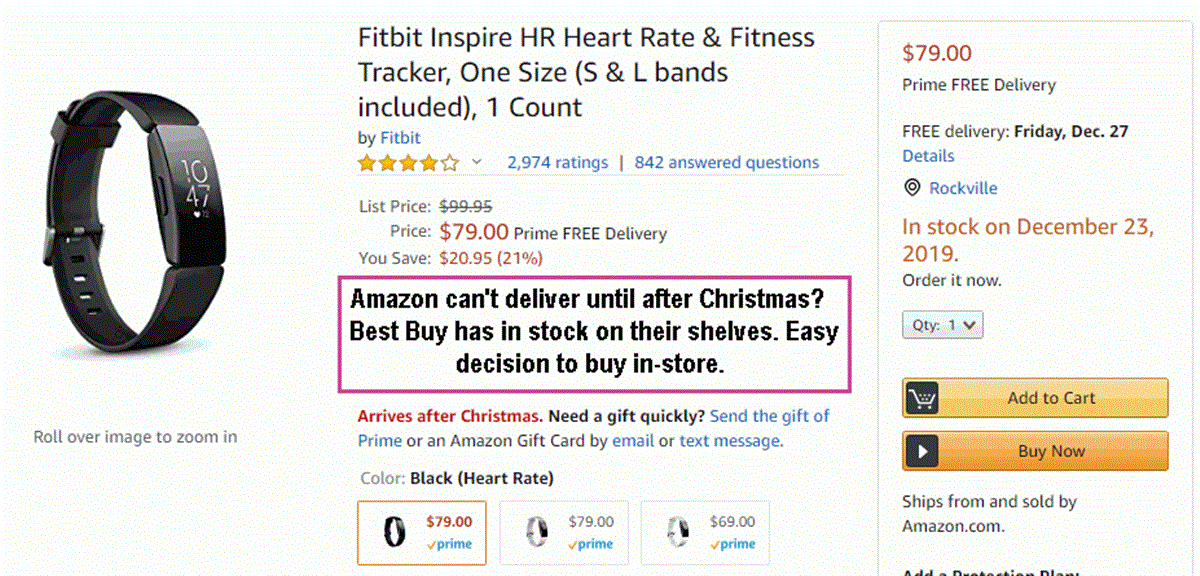This screenshot has height=576, width=1200.
Task: Choose the middle $79.00 color variant
Action: [x=563, y=533]
